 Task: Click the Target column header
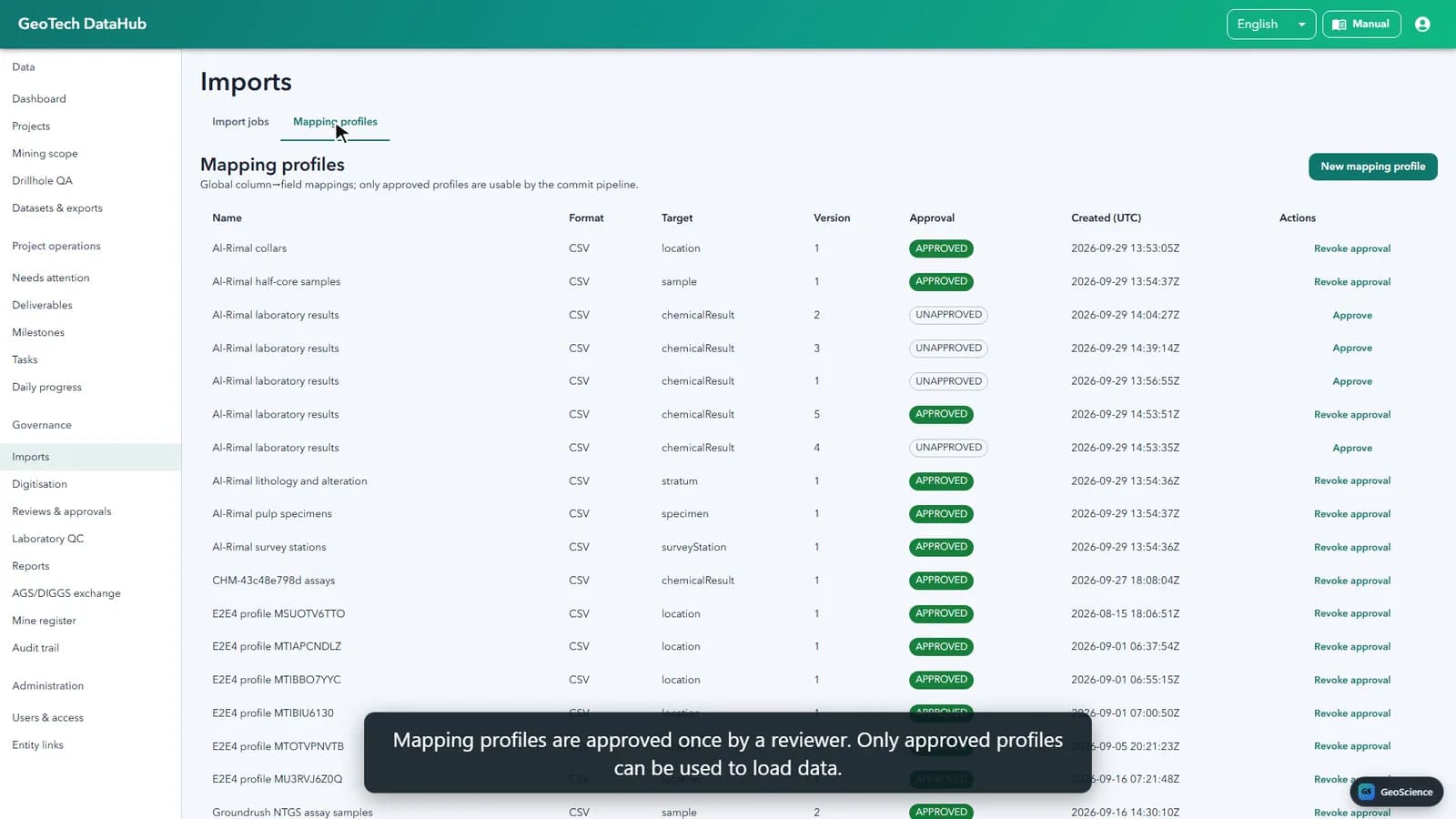pos(677,218)
